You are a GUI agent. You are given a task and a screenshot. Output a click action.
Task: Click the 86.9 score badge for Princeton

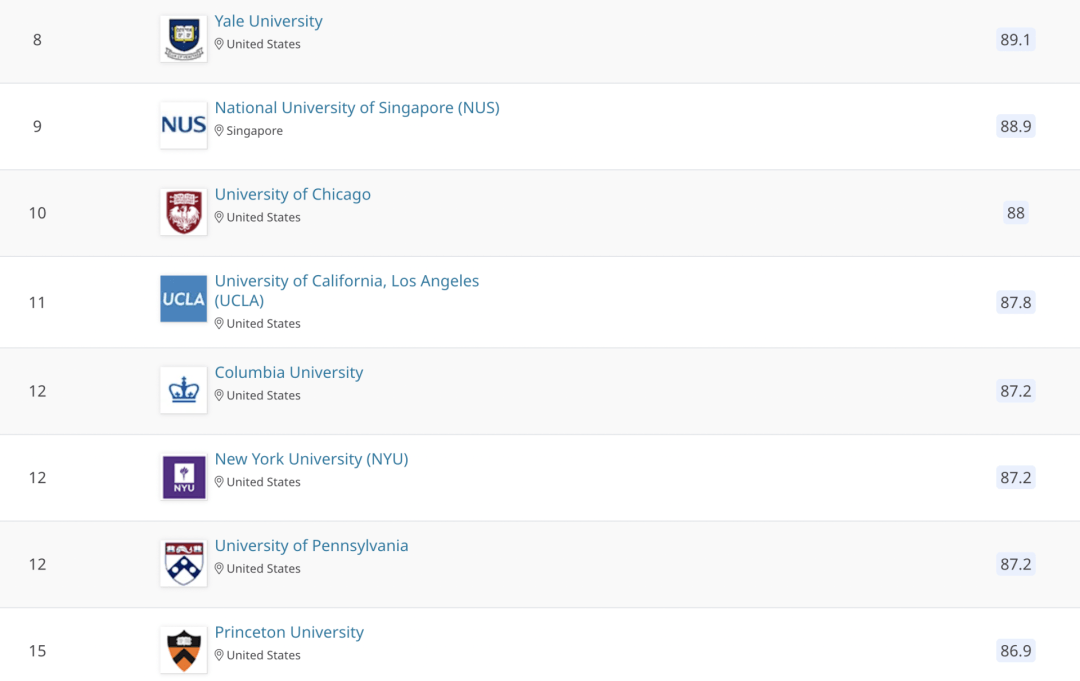(1015, 651)
